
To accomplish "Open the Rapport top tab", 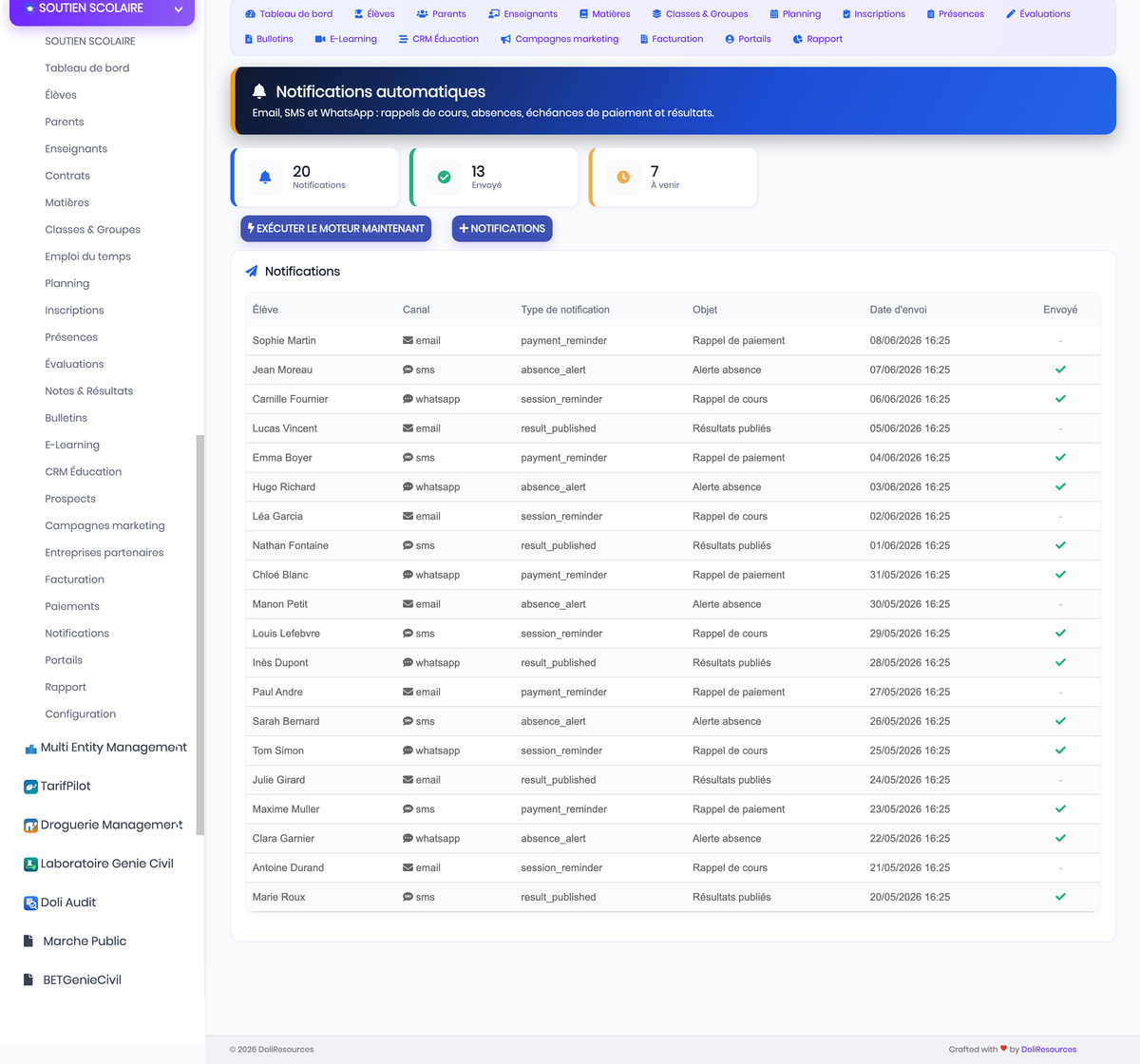I will pyautogui.click(x=818, y=39).
